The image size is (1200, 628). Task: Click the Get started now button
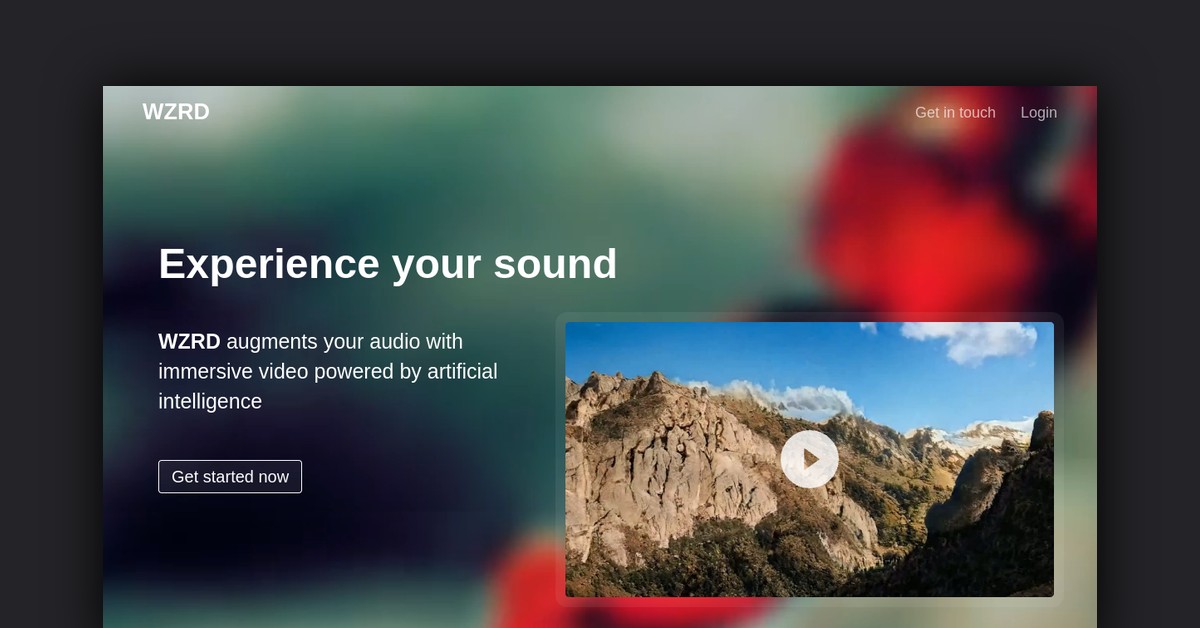coord(230,477)
